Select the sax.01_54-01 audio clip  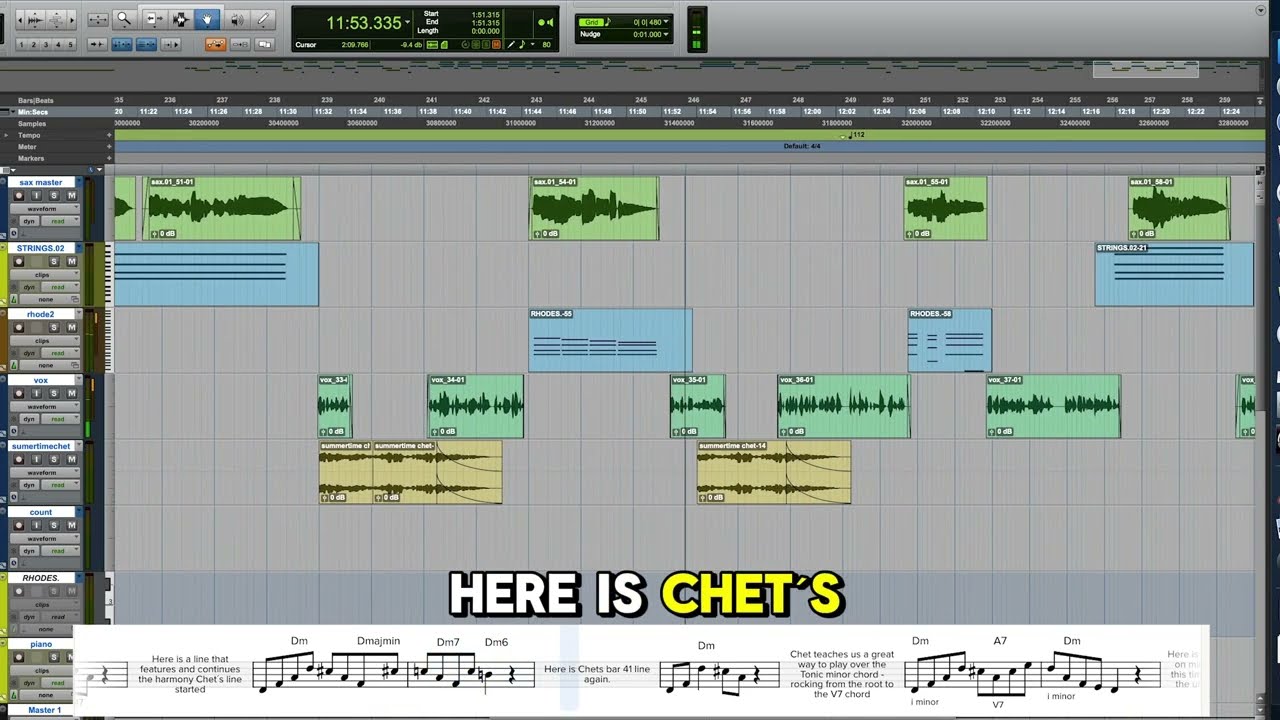tap(594, 209)
